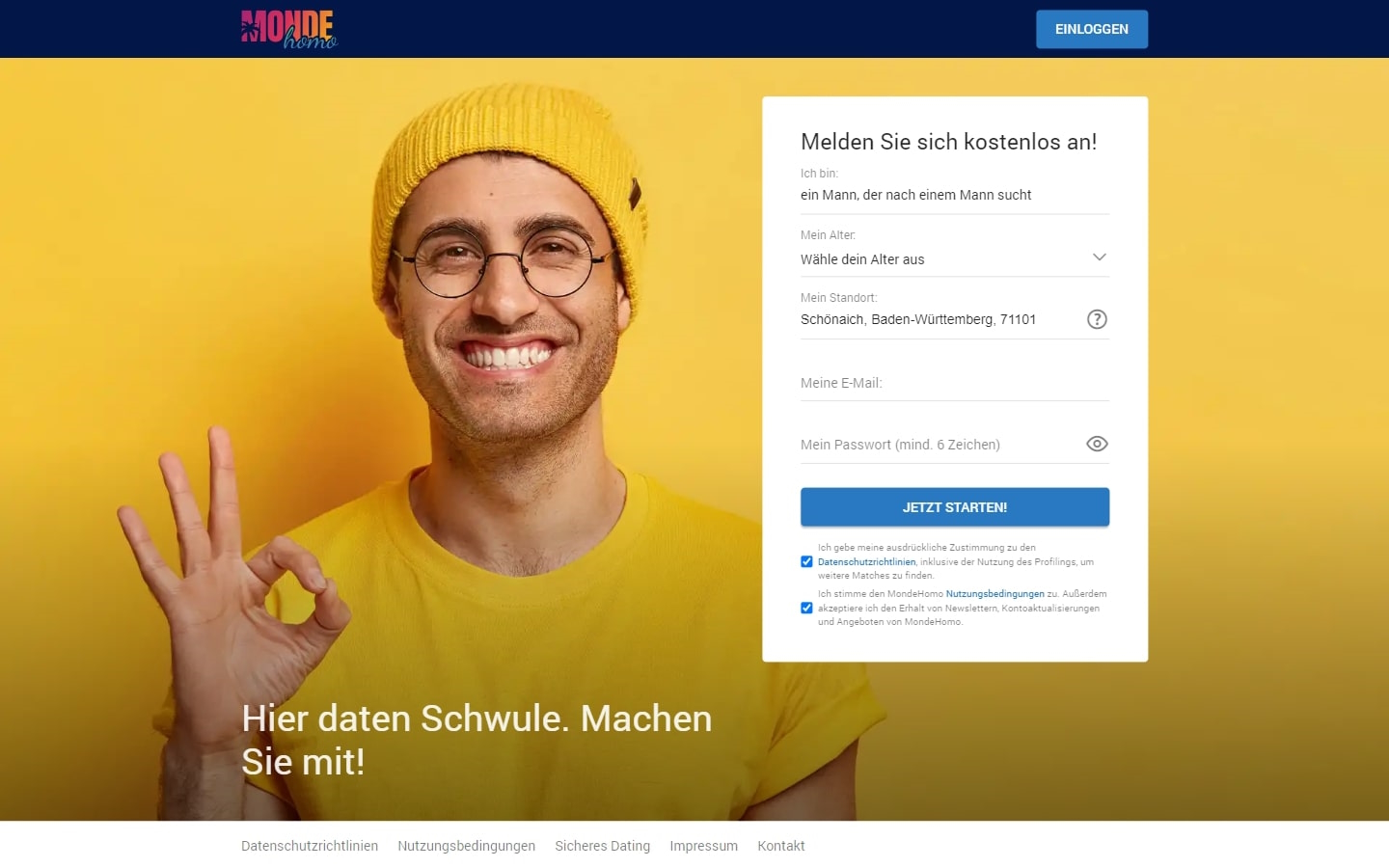Image resolution: width=1389 pixels, height=868 pixels.
Task: Uncheck the Datenschutzrichtlinien consent checkbox
Action: click(x=806, y=561)
